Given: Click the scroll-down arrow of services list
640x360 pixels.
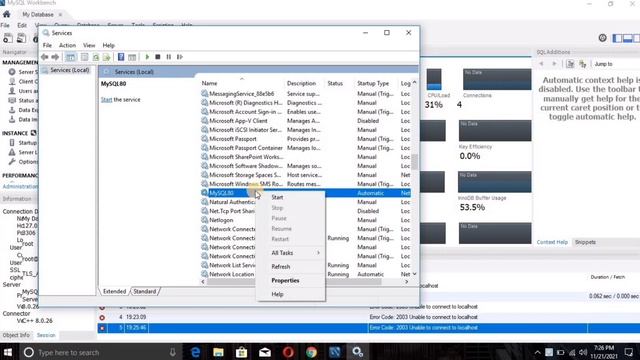Looking at the screenshot, I should 414,274.
